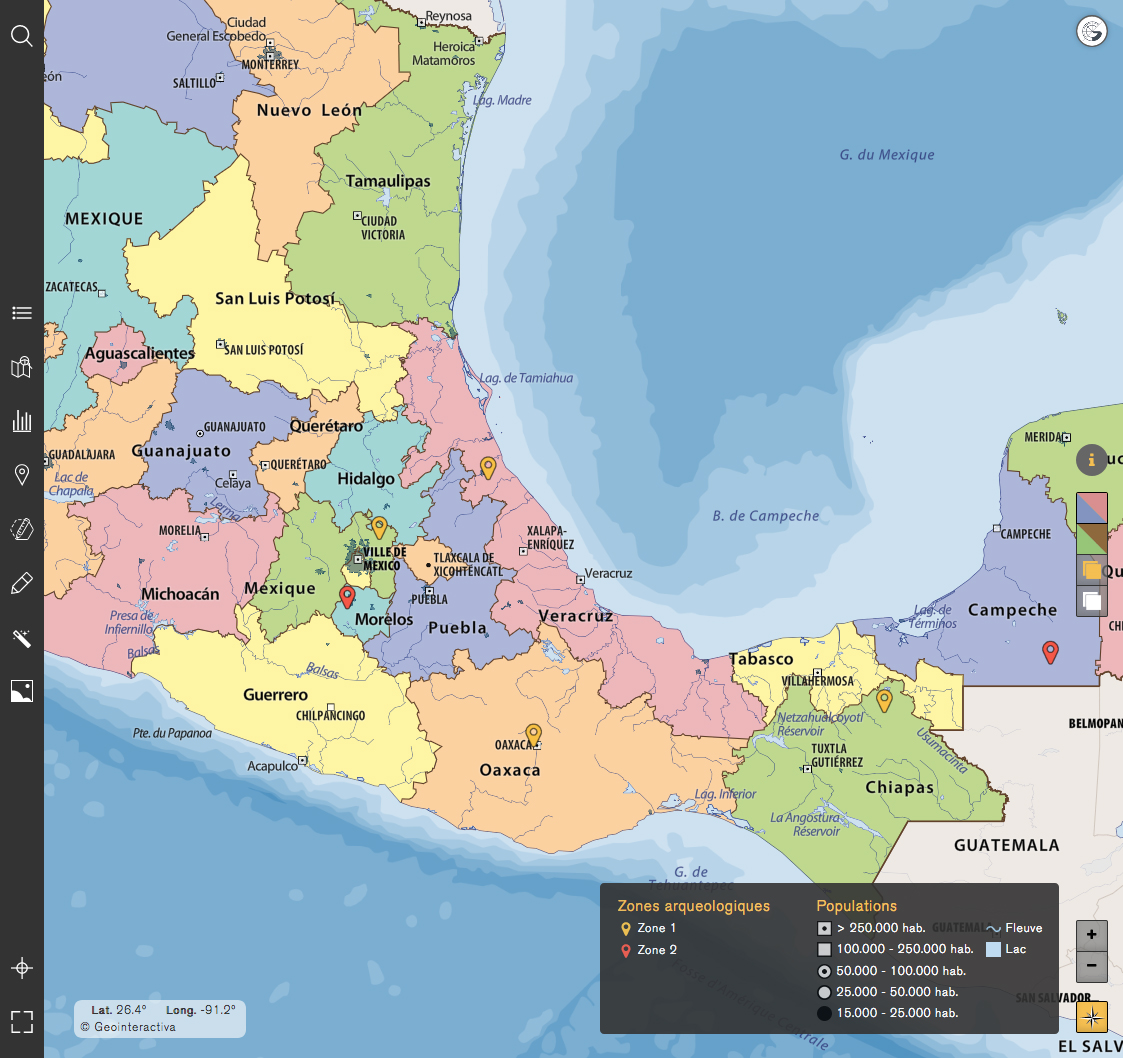
Task: Zoom out with the minus button
Action: coord(1091,967)
